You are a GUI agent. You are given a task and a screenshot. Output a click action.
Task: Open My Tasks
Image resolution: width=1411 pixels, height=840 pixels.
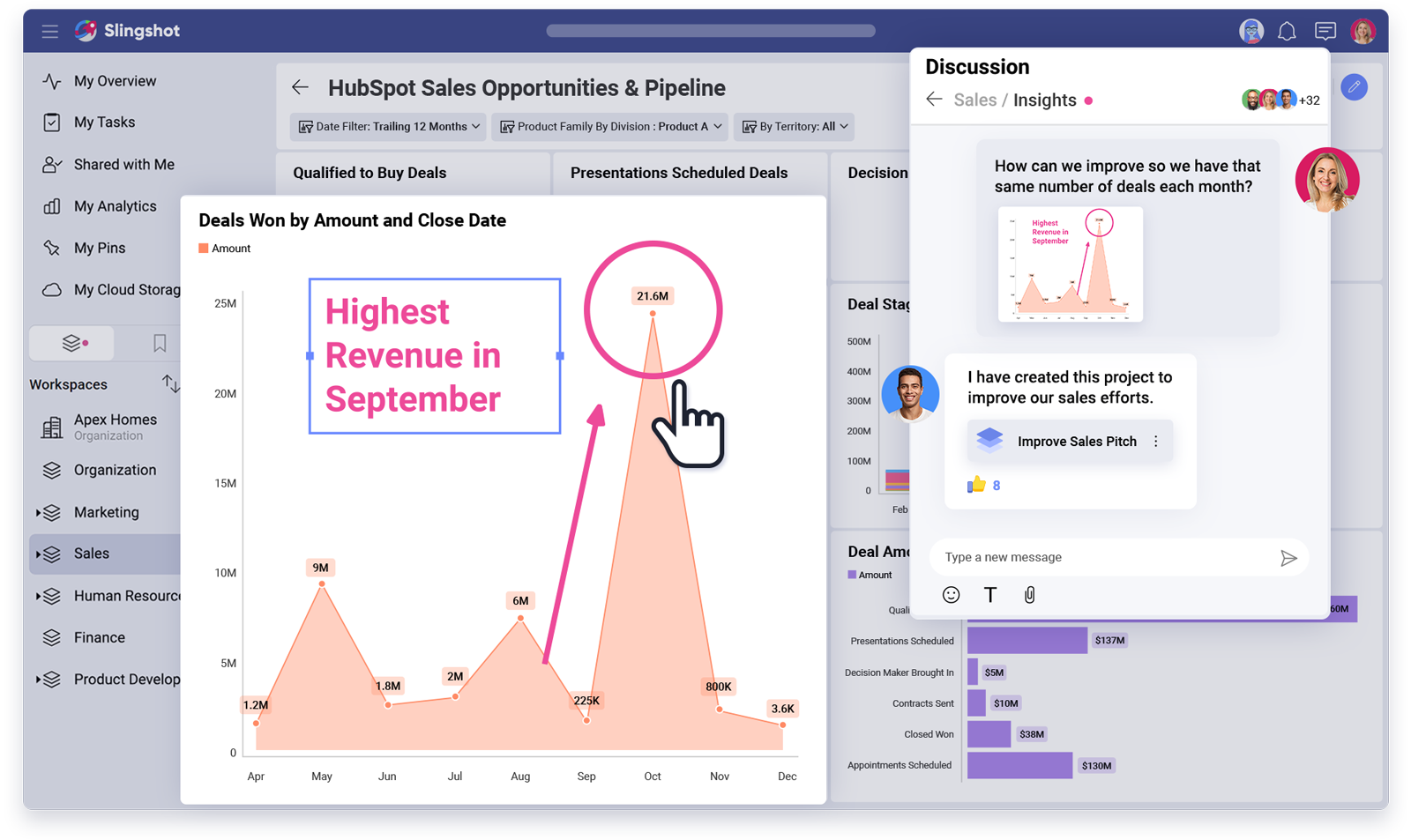[104, 123]
